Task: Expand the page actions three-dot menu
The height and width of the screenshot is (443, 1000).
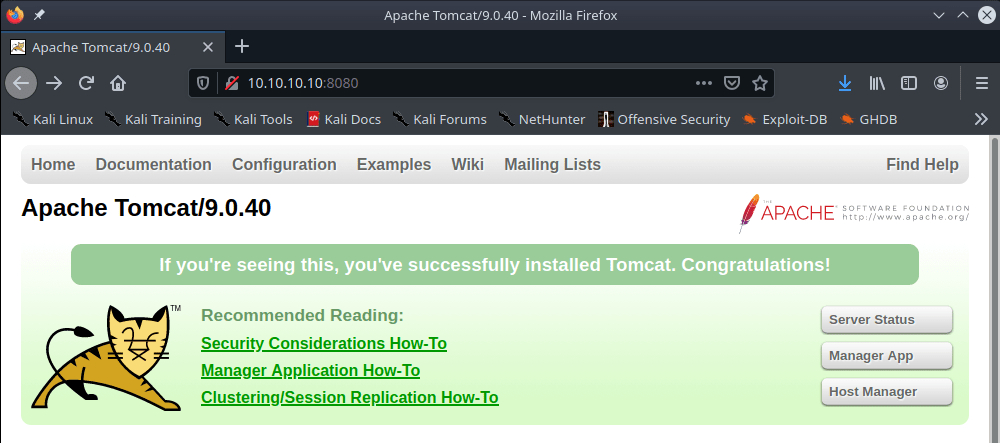Action: [703, 83]
